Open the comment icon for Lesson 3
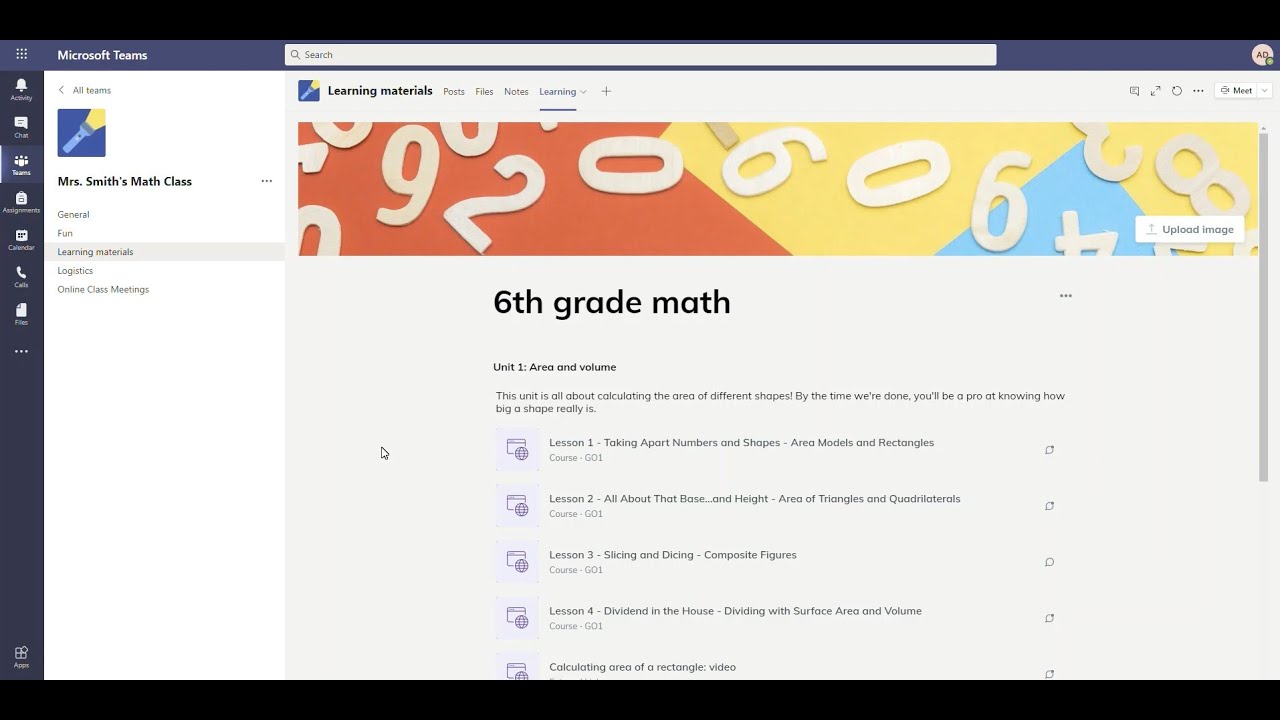Image resolution: width=1280 pixels, height=720 pixels. (1049, 562)
